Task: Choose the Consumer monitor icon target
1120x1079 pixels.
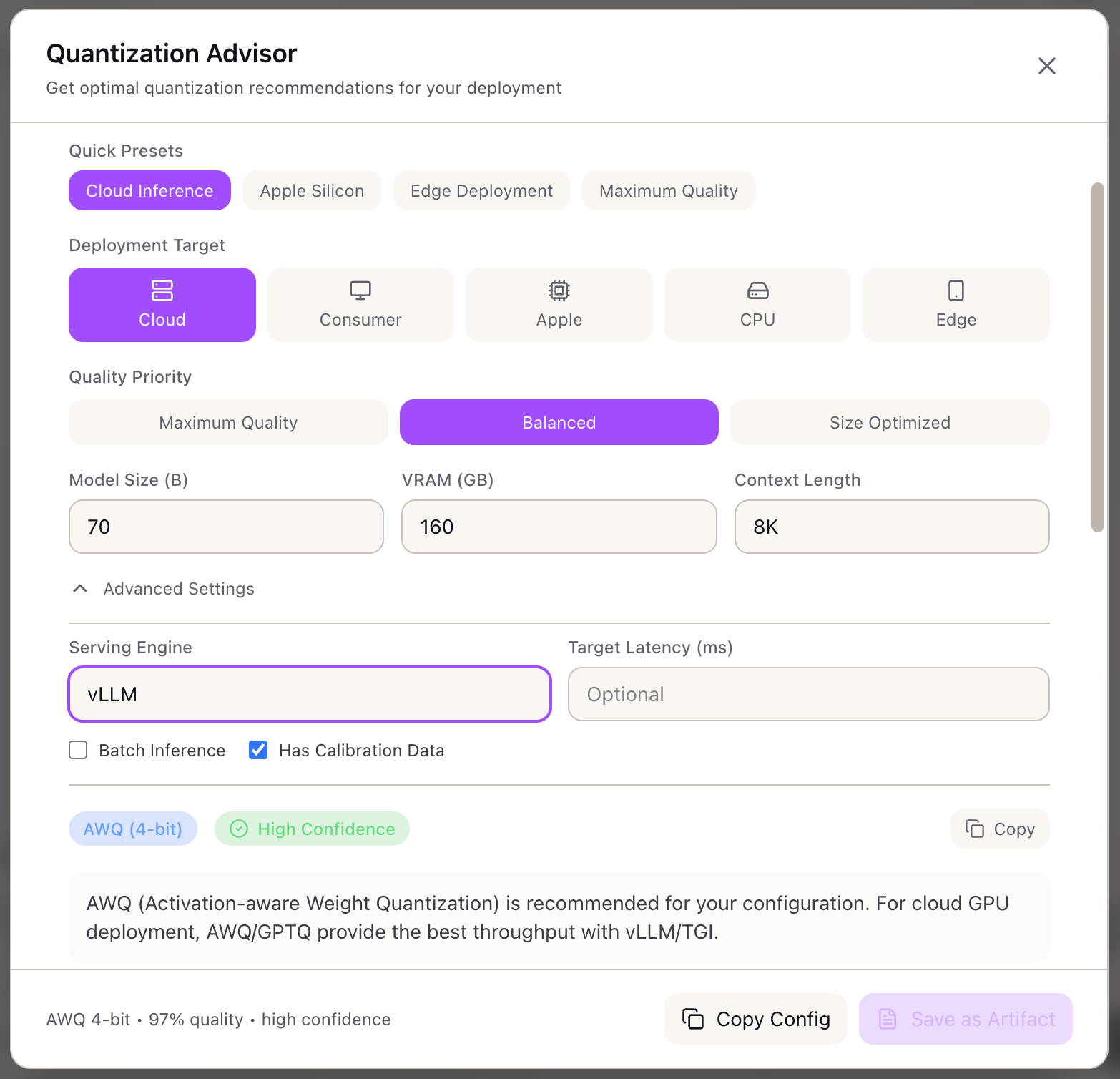Action: coord(360,304)
